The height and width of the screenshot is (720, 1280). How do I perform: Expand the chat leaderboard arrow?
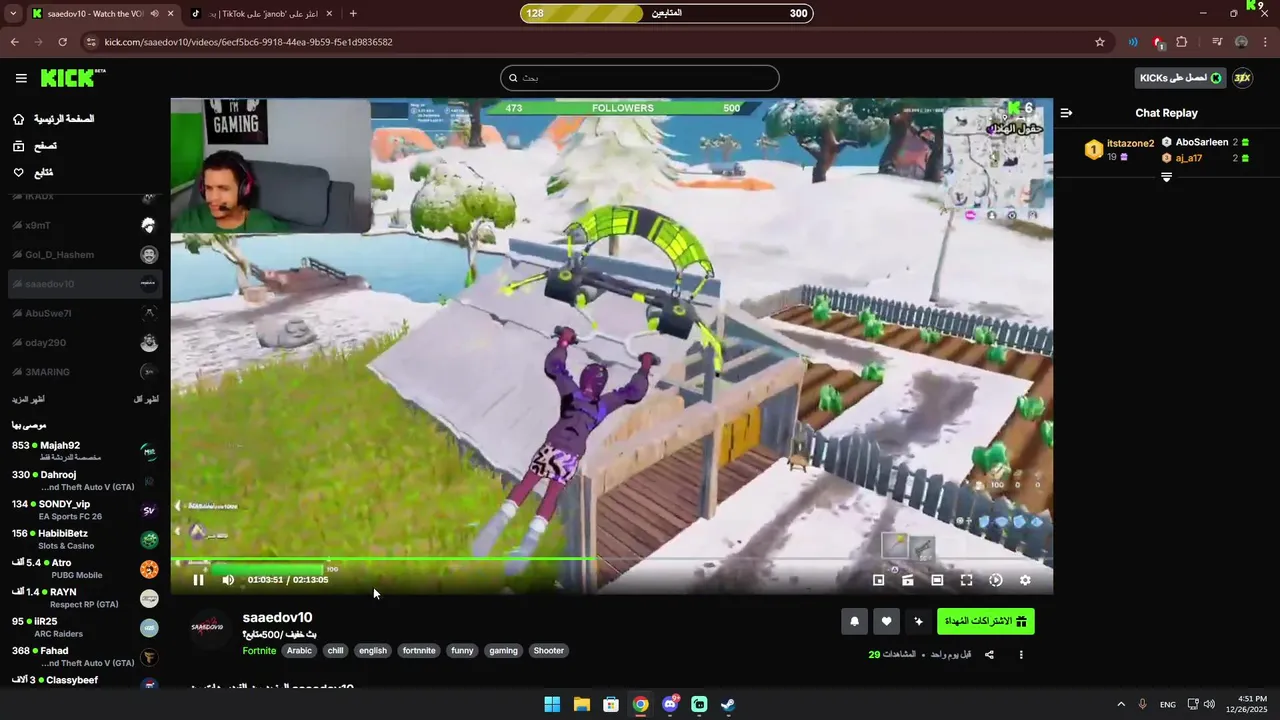pos(1166,177)
